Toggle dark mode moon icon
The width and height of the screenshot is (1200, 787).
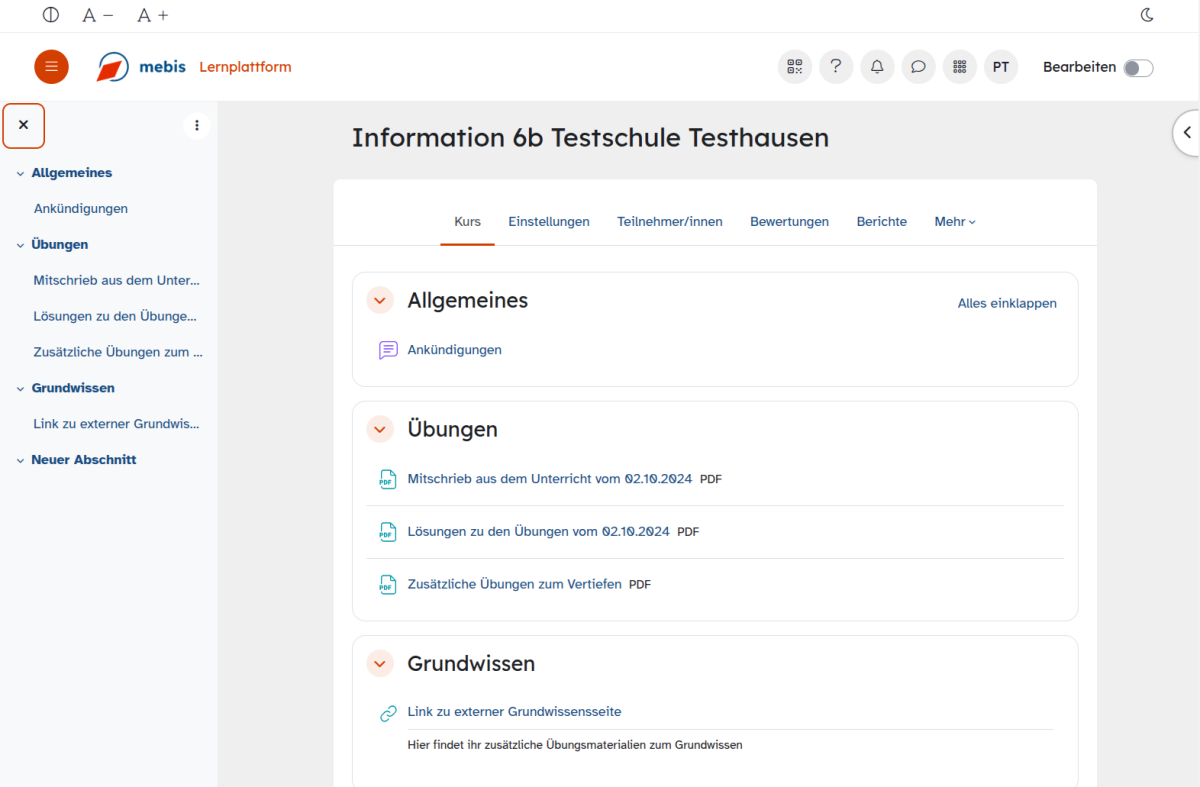tap(1147, 15)
